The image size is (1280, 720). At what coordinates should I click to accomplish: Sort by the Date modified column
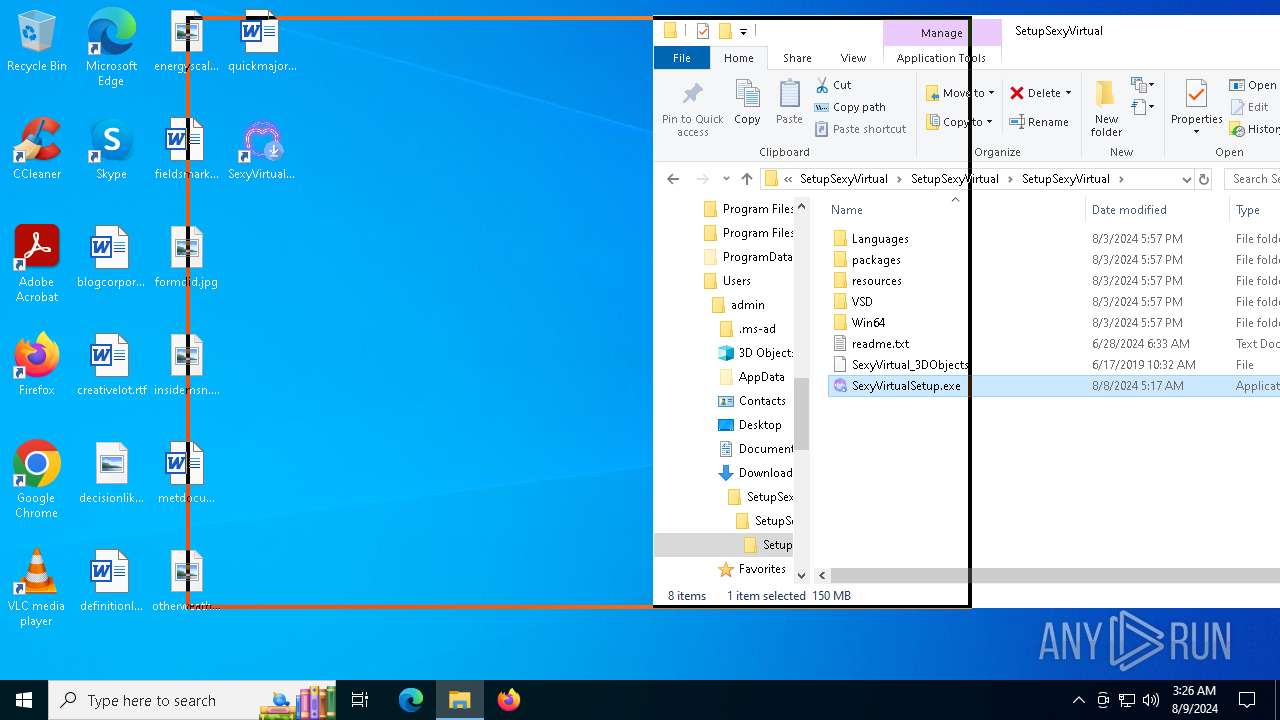[1157, 210]
